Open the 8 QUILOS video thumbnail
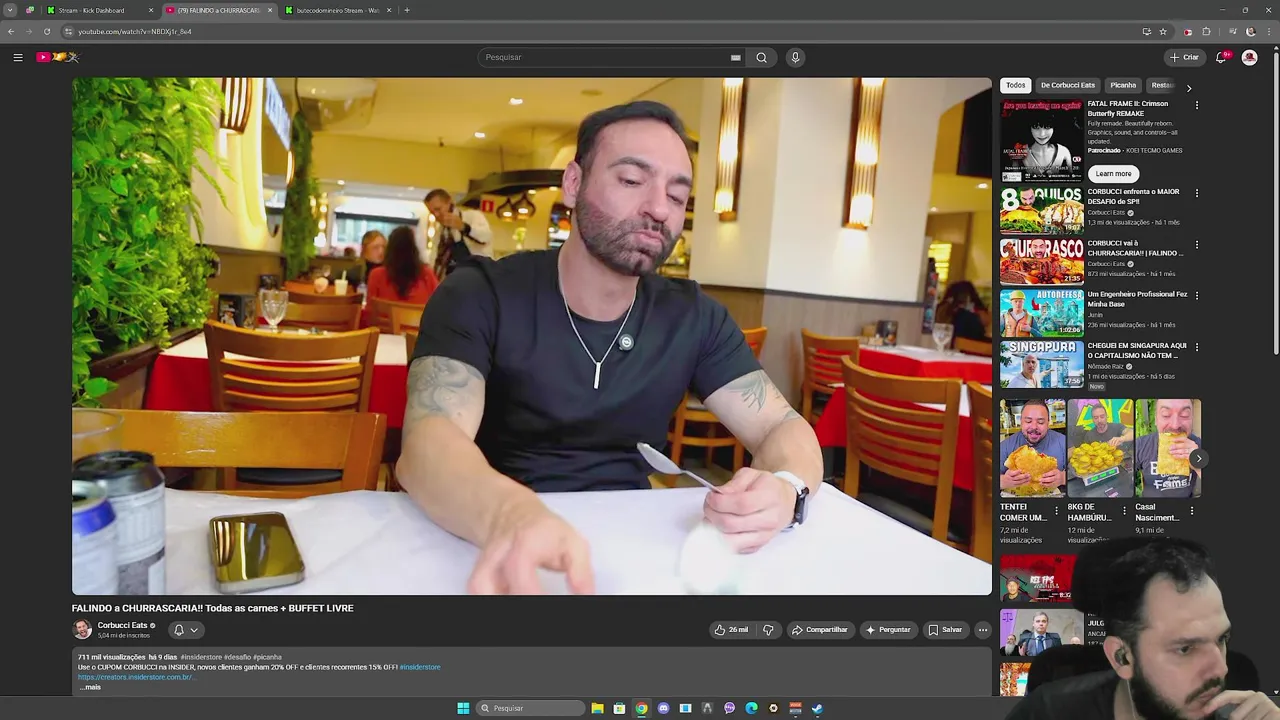1280x720 pixels. [1042, 210]
